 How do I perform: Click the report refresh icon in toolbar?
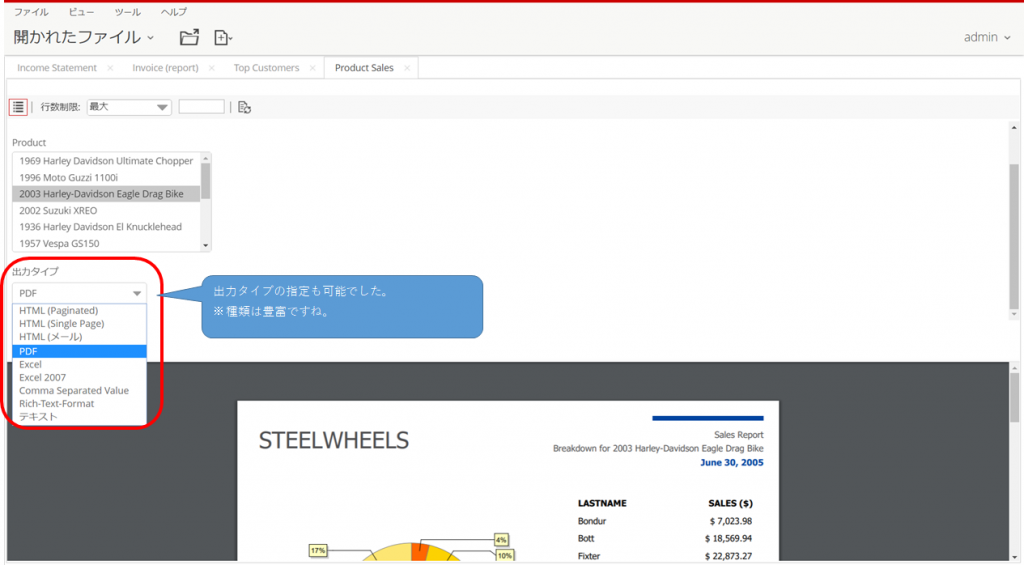click(x=244, y=107)
